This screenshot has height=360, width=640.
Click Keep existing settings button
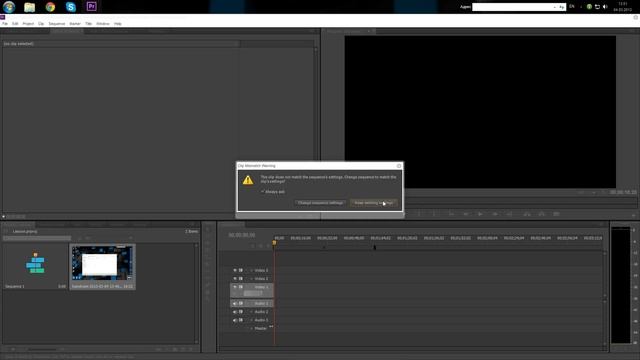coord(373,203)
